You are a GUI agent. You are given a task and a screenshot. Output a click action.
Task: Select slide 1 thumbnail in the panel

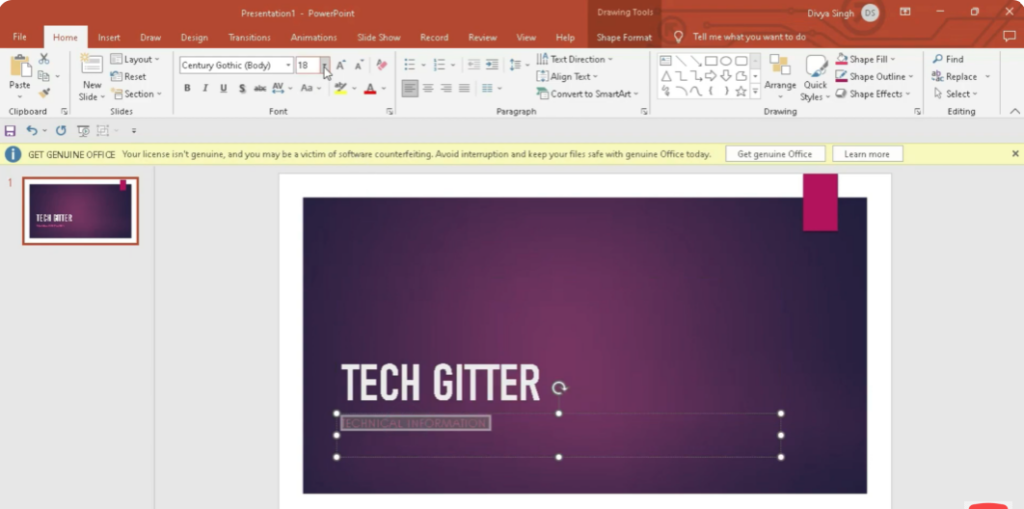click(x=80, y=211)
